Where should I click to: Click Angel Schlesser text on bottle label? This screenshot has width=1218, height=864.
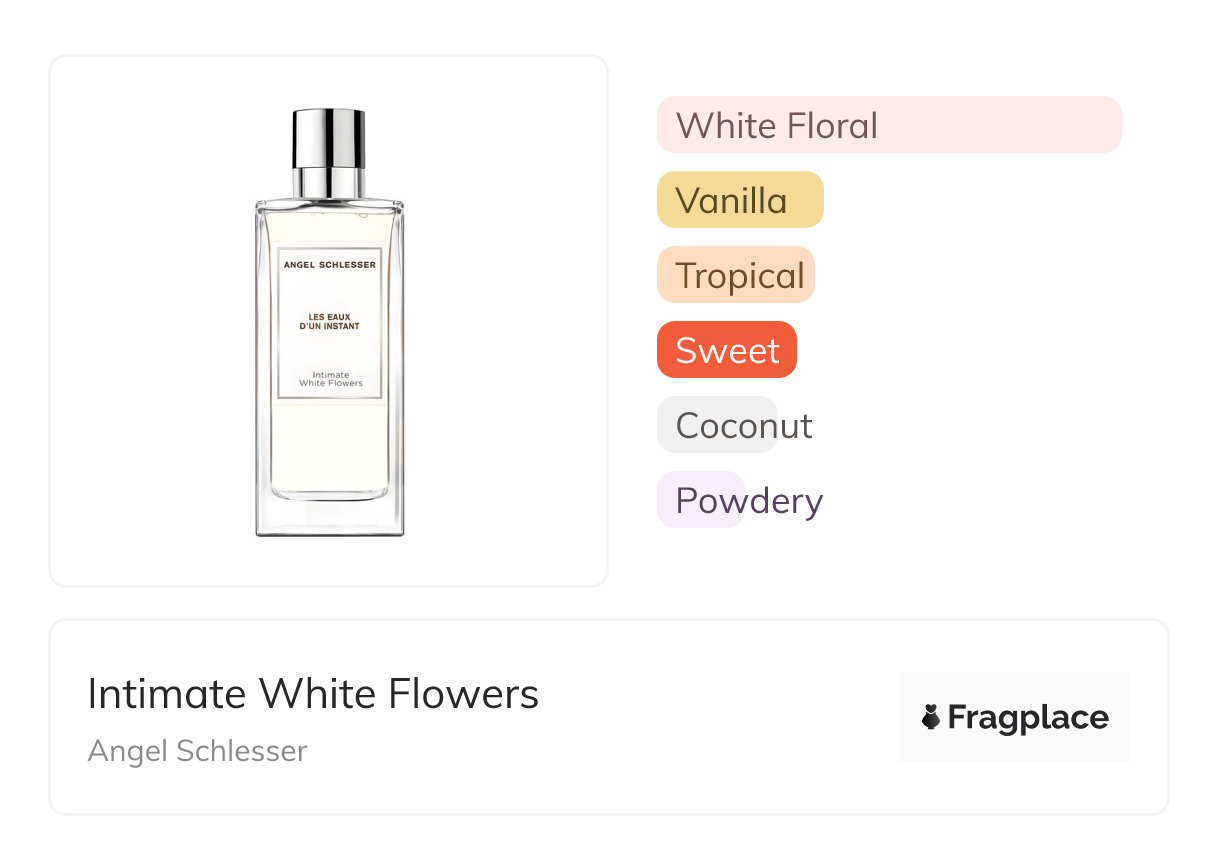pos(330,265)
